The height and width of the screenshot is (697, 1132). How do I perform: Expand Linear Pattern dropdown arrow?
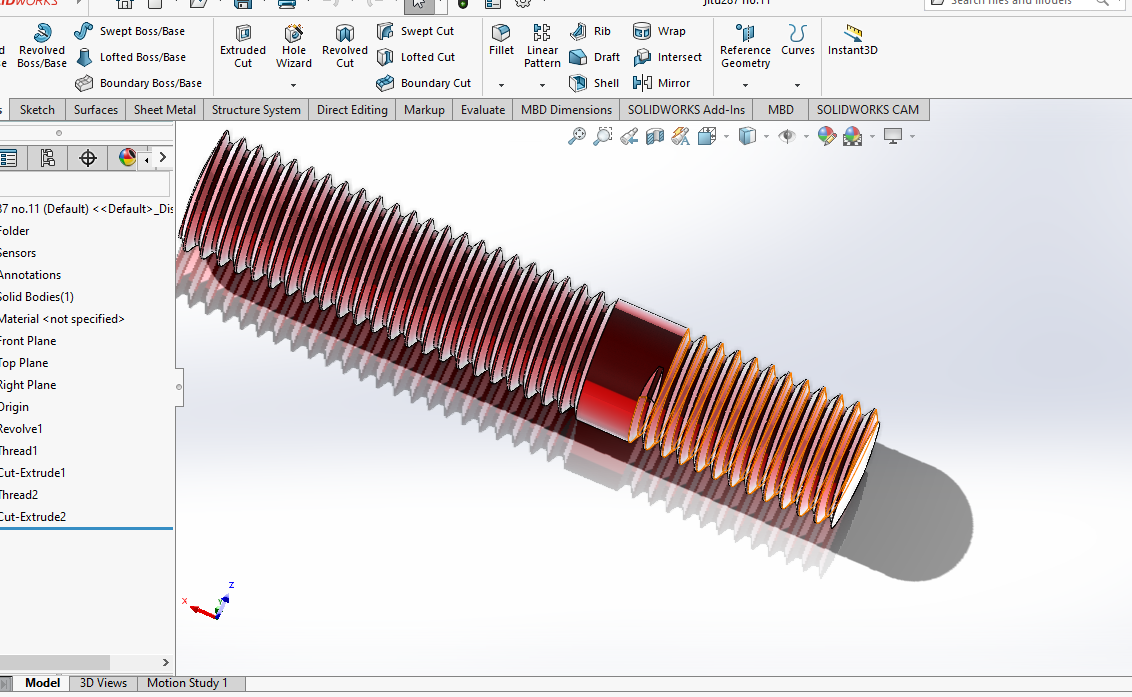point(542,85)
